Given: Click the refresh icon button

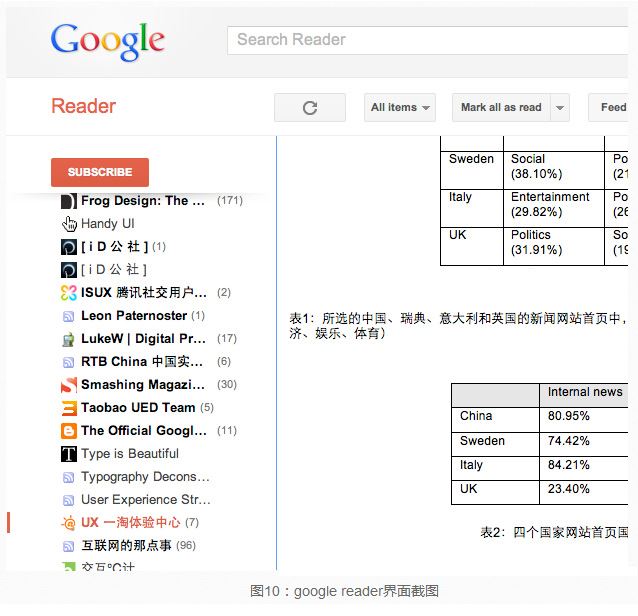Looking at the screenshot, I should pyautogui.click(x=310, y=107).
